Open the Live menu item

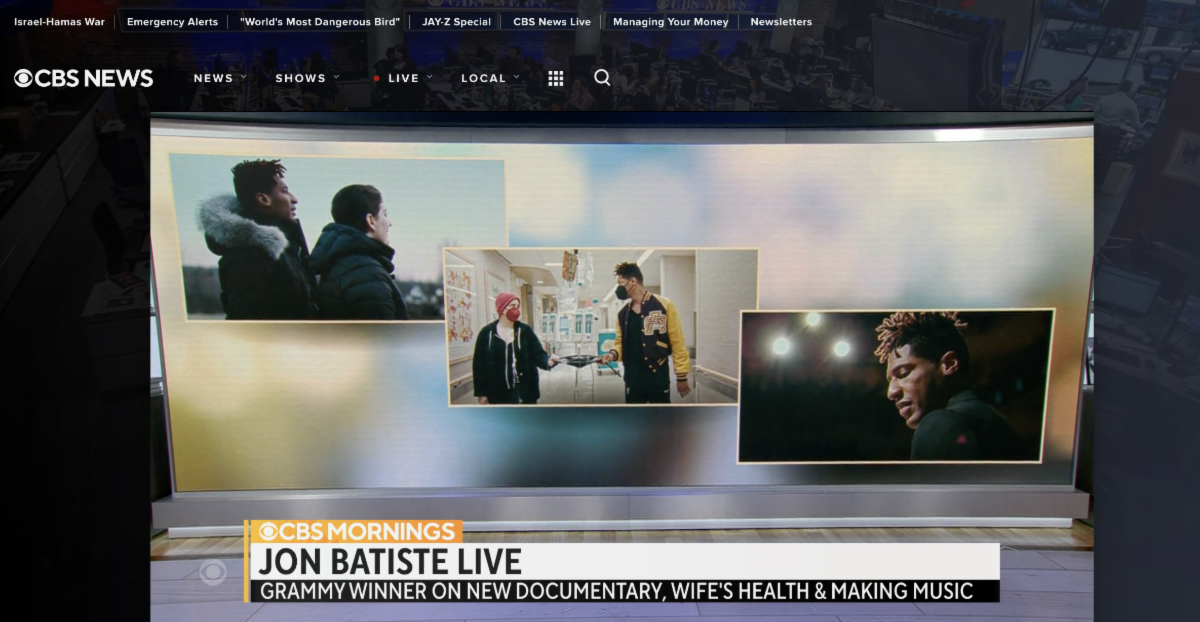pos(404,78)
